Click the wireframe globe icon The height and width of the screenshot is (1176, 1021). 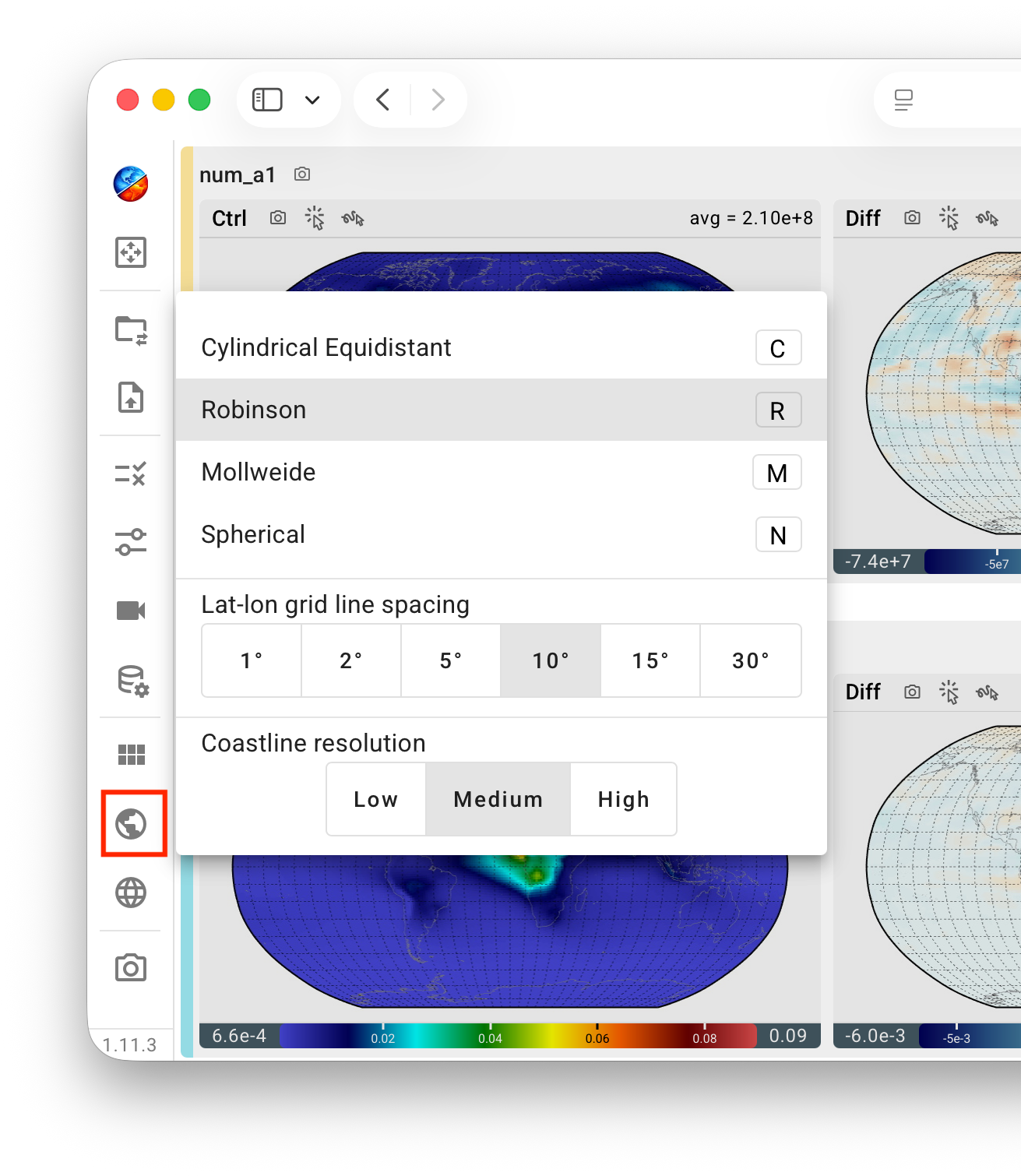tap(131, 893)
